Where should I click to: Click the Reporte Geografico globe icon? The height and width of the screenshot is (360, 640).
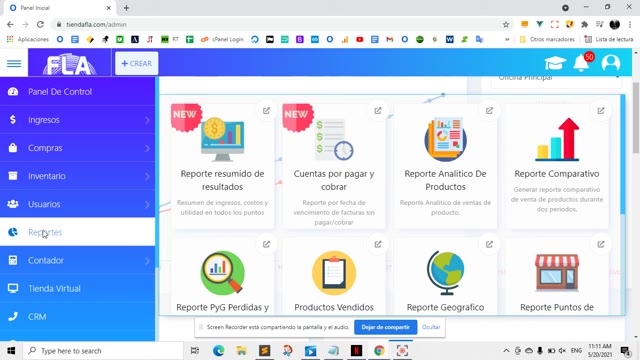click(x=445, y=273)
